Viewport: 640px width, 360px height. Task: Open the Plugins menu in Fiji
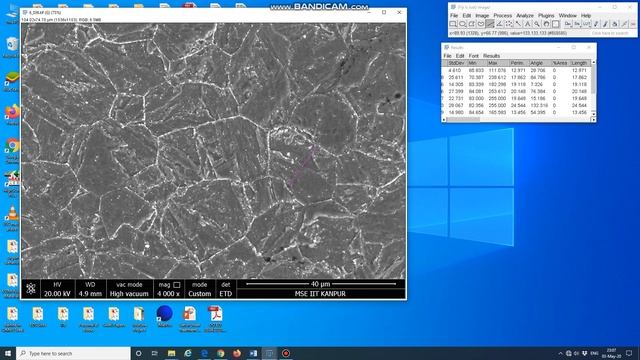pos(546,16)
